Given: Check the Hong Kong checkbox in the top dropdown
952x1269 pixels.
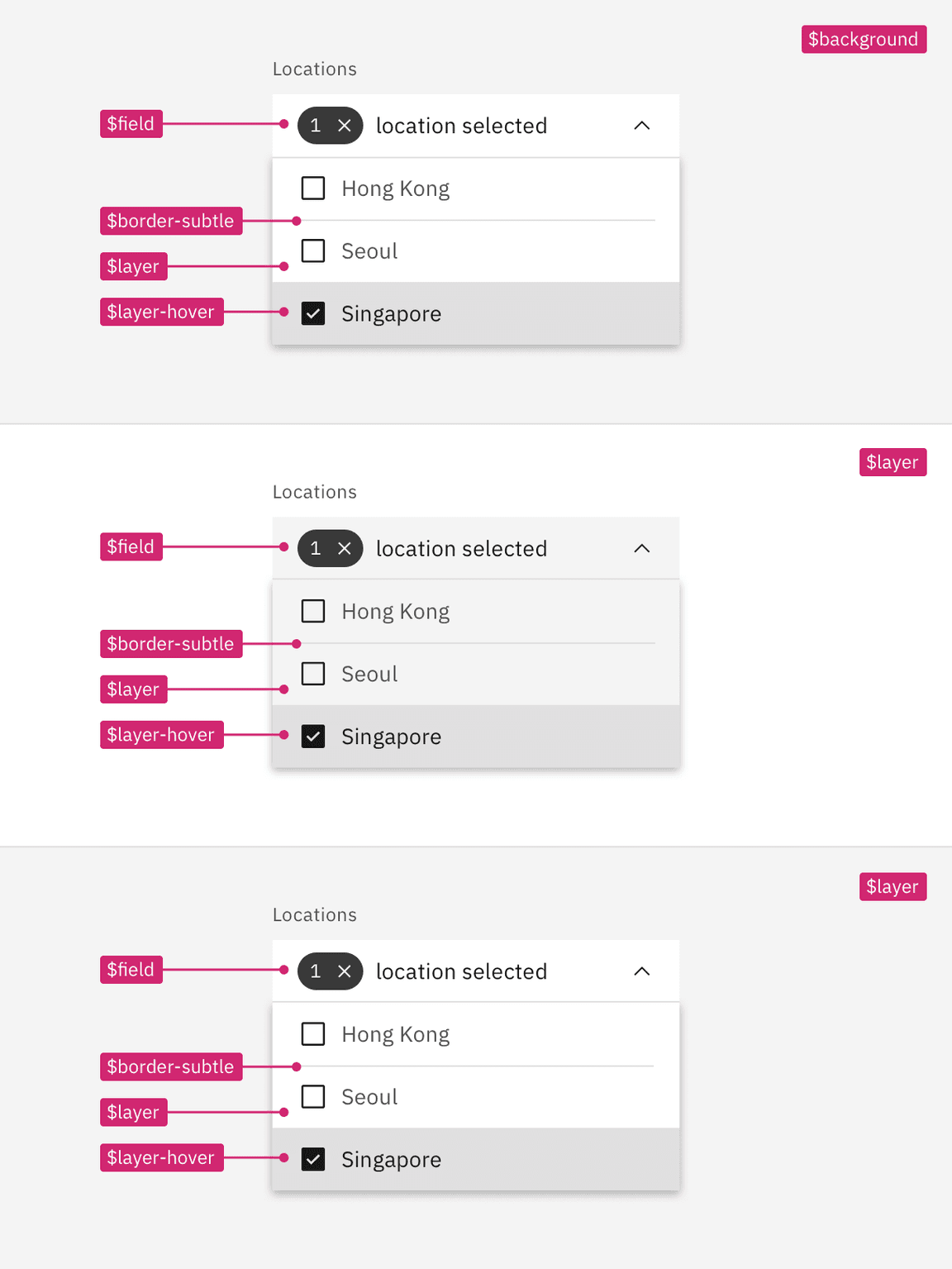Looking at the screenshot, I should [x=313, y=188].
